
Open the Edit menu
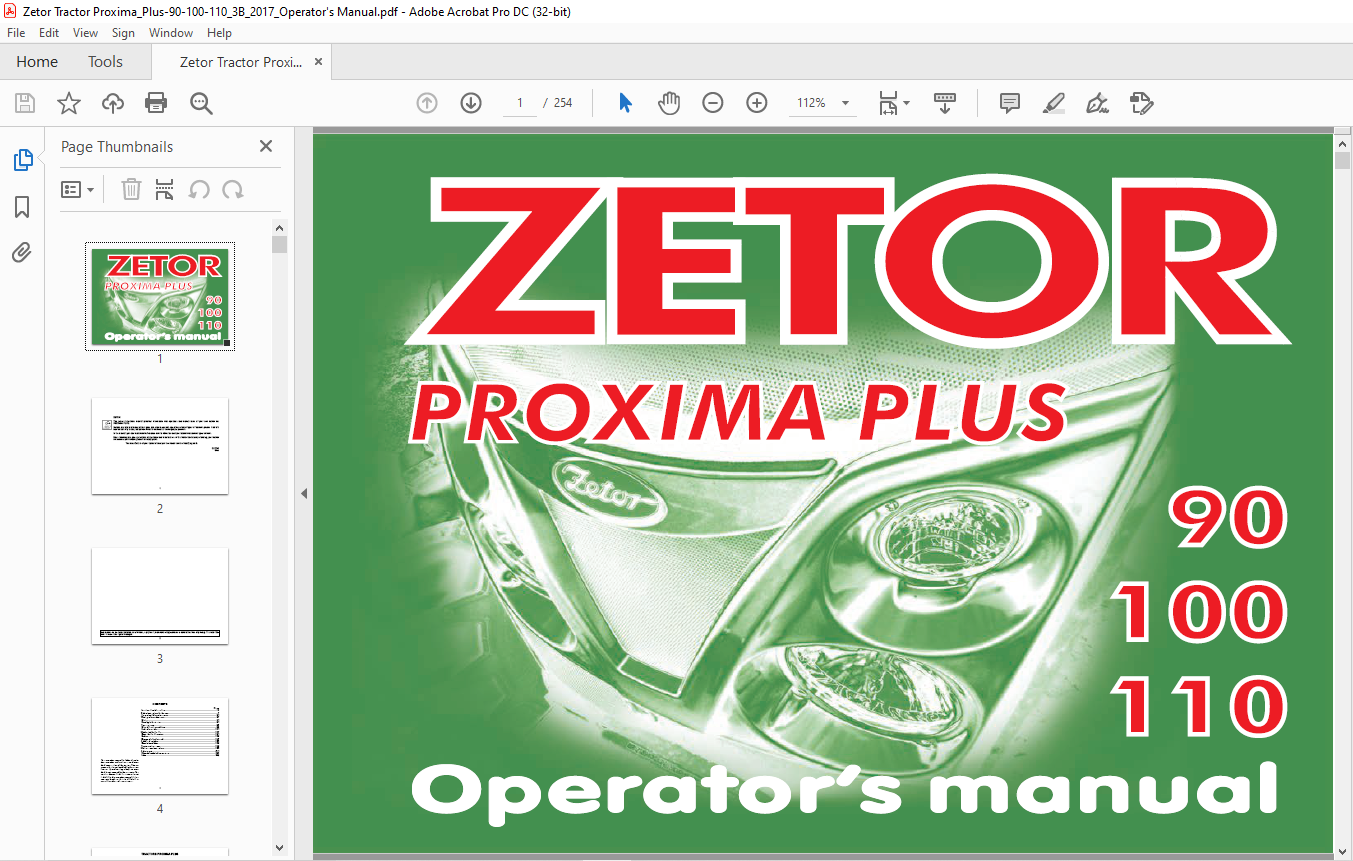pyautogui.click(x=49, y=33)
